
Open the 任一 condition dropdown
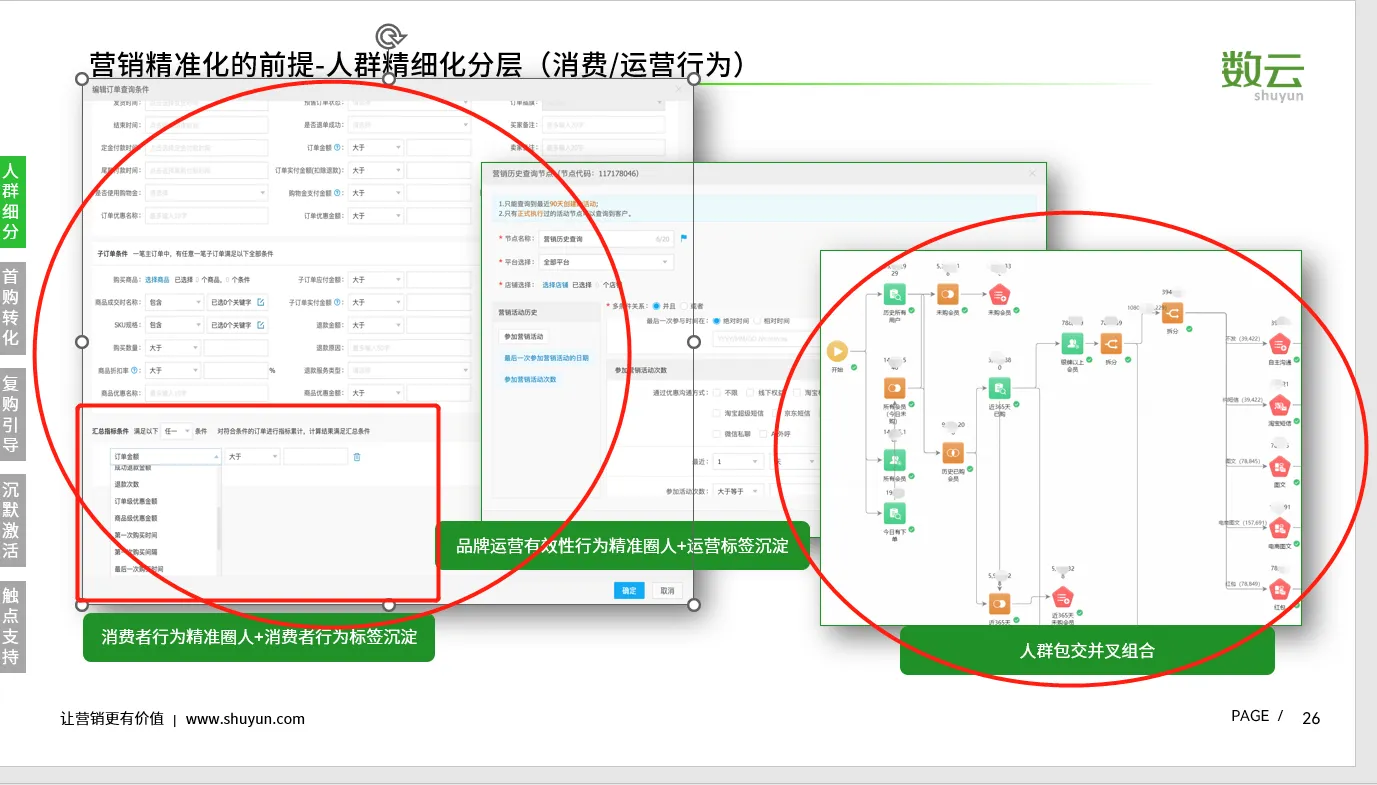175,431
